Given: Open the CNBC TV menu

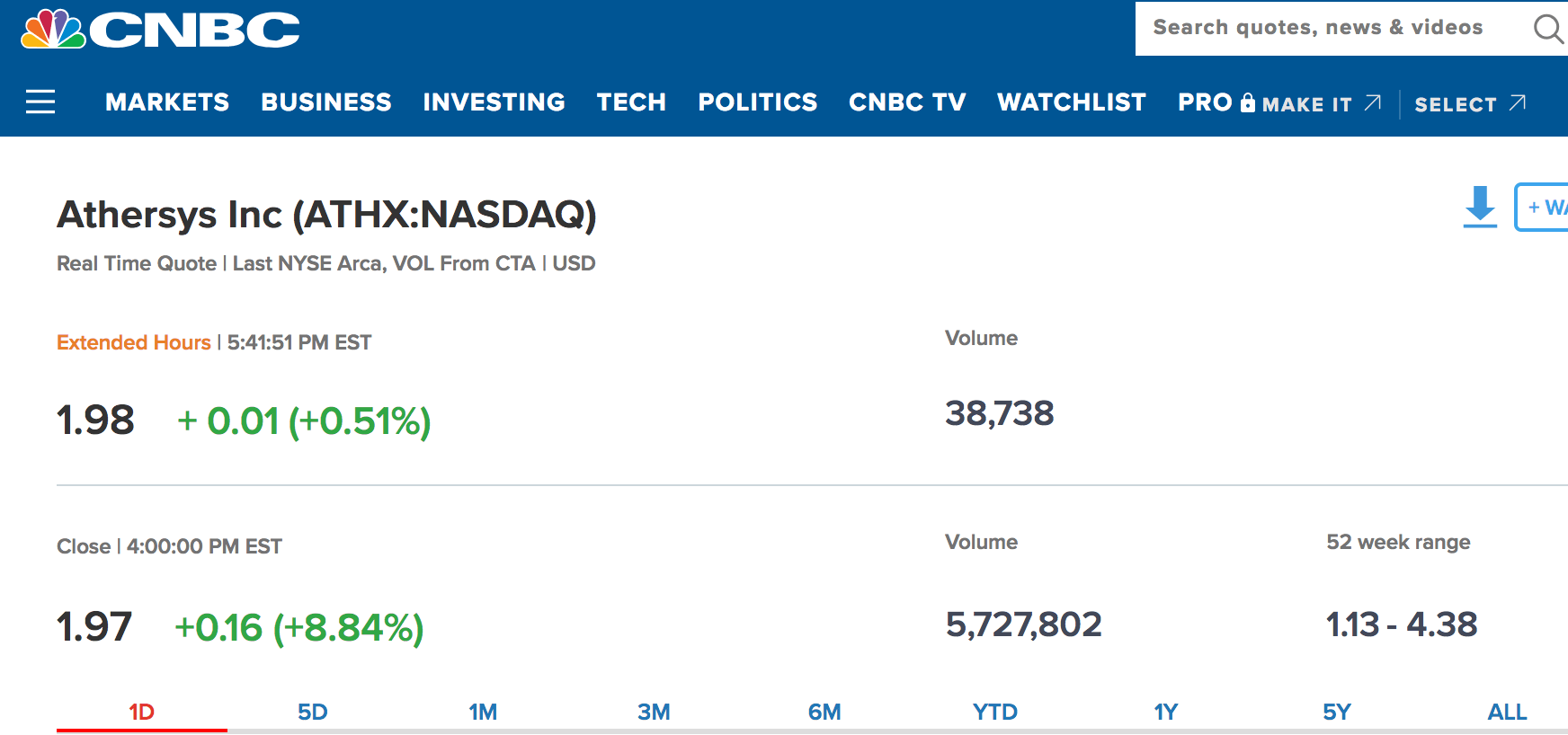Looking at the screenshot, I should coord(907,102).
